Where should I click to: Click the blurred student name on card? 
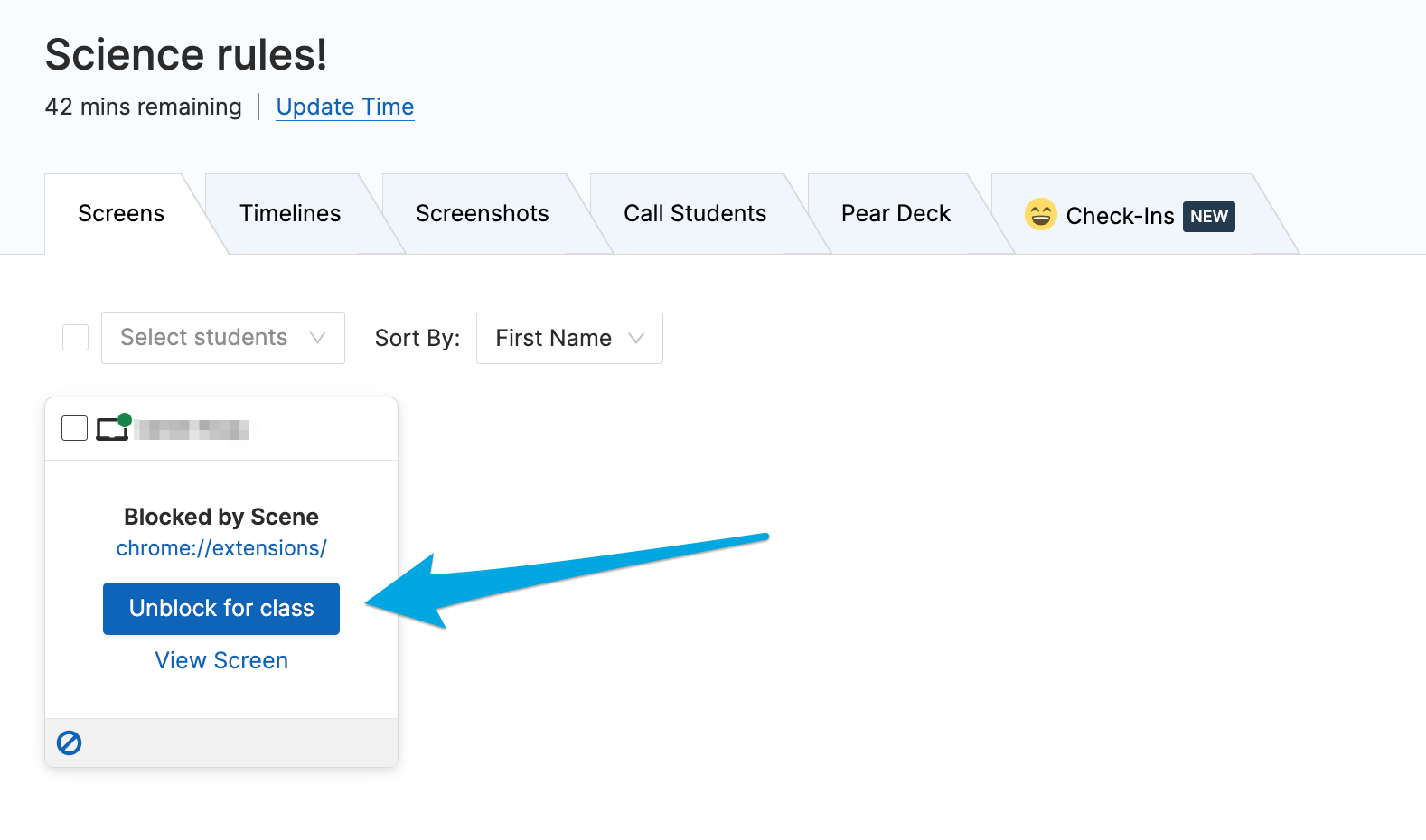(x=192, y=430)
